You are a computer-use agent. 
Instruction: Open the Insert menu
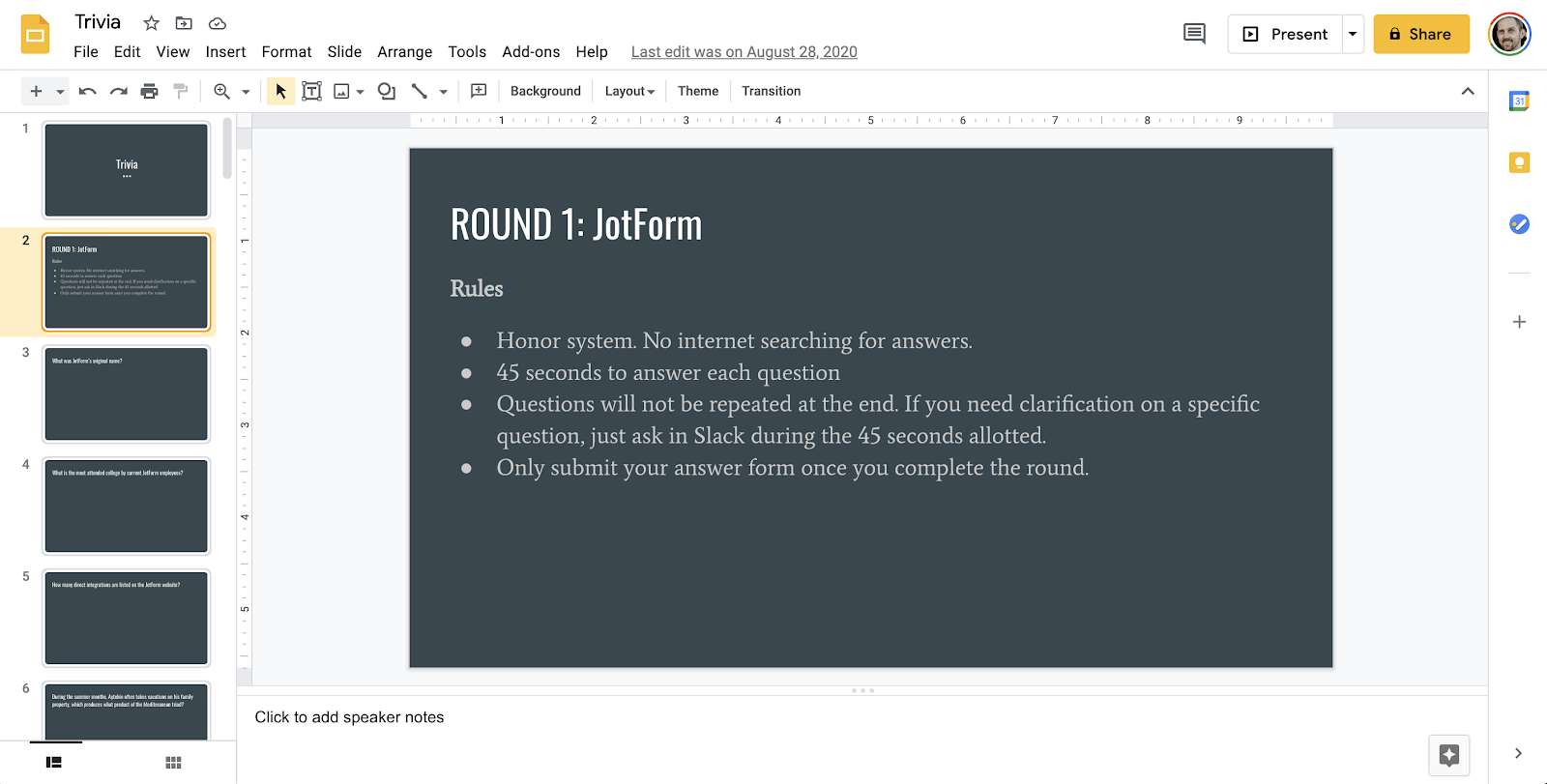[225, 52]
